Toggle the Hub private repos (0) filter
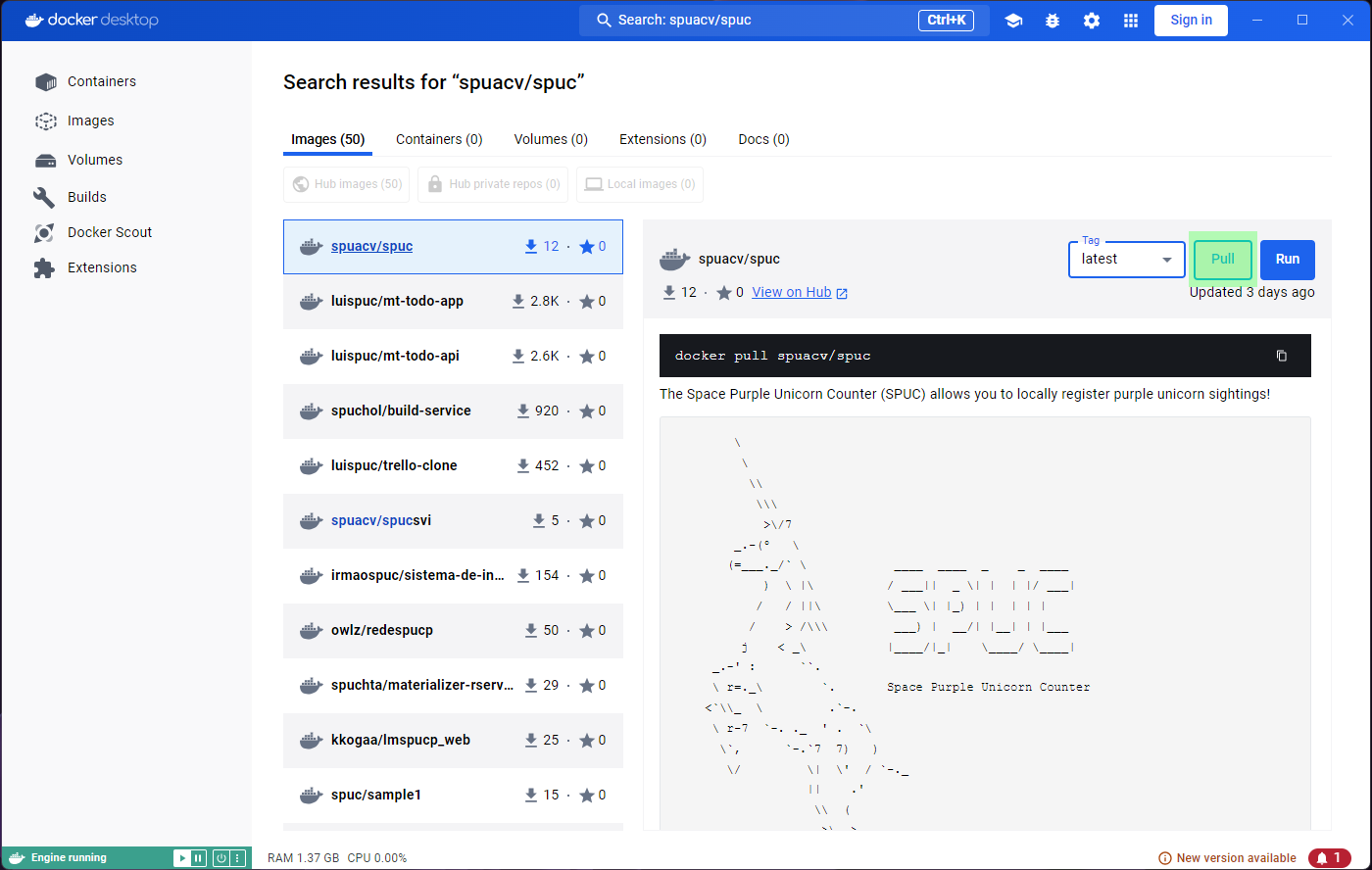 click(493, 184)
